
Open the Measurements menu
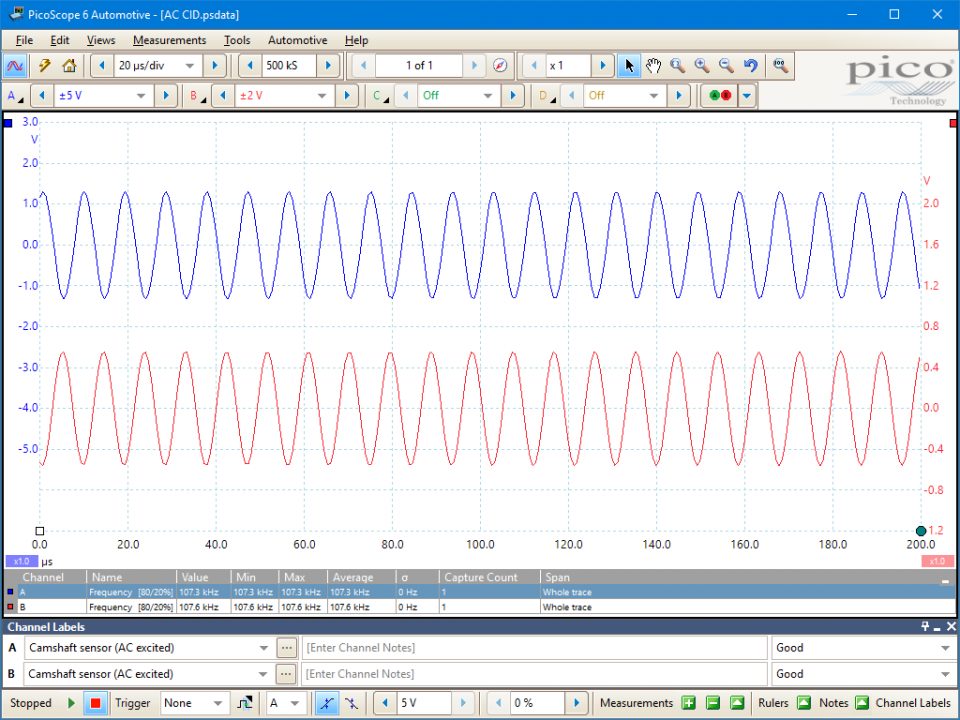pos(170,40)
